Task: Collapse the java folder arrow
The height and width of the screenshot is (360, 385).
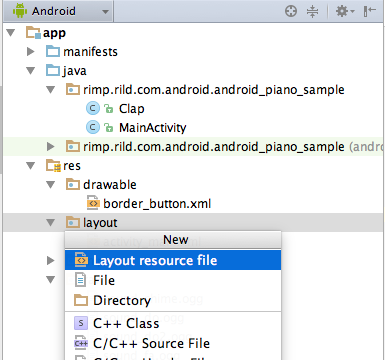Action: (x=31, y=71)
